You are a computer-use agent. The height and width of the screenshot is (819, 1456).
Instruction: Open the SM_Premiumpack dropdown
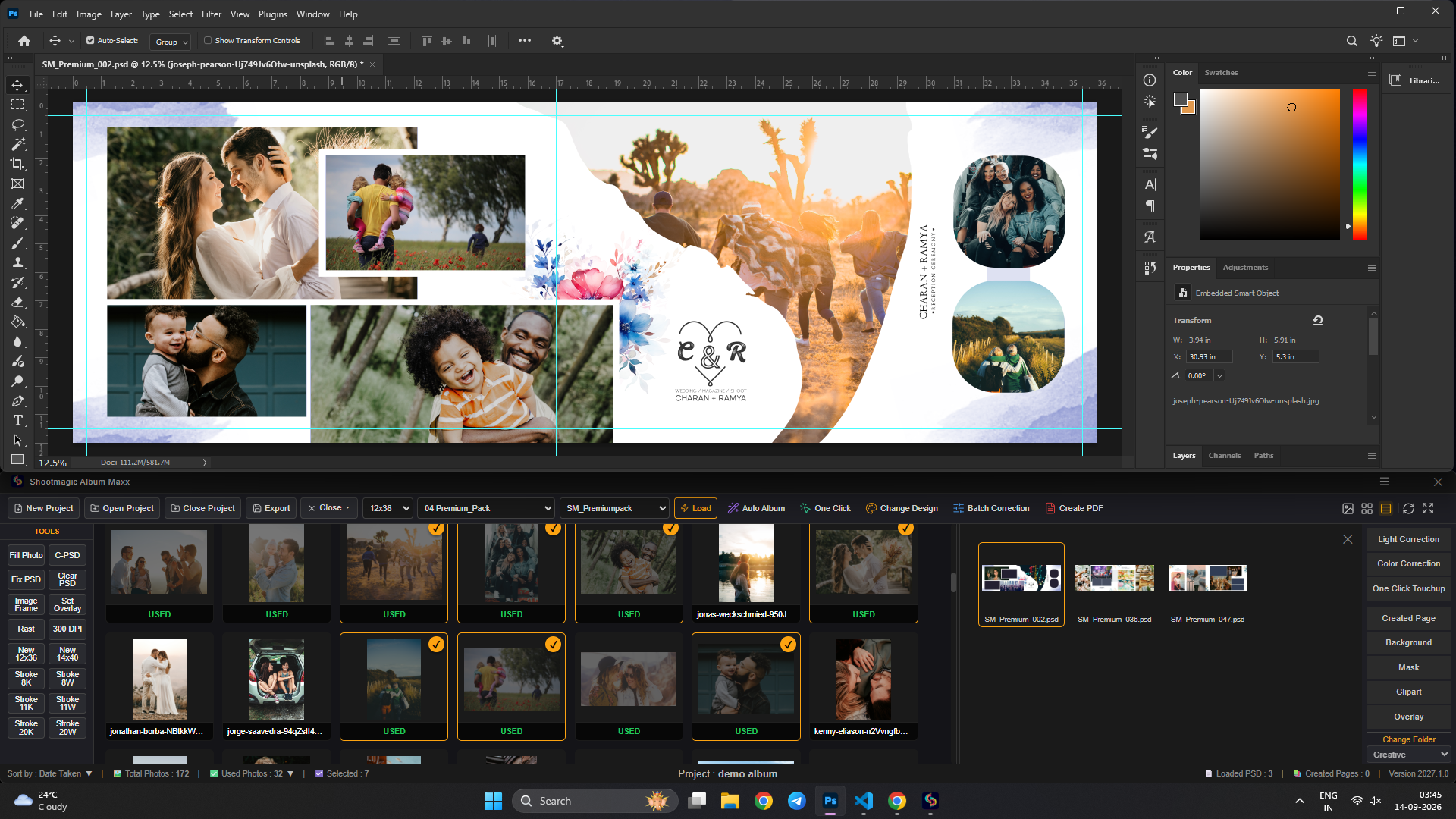click(x=614, y=508)
